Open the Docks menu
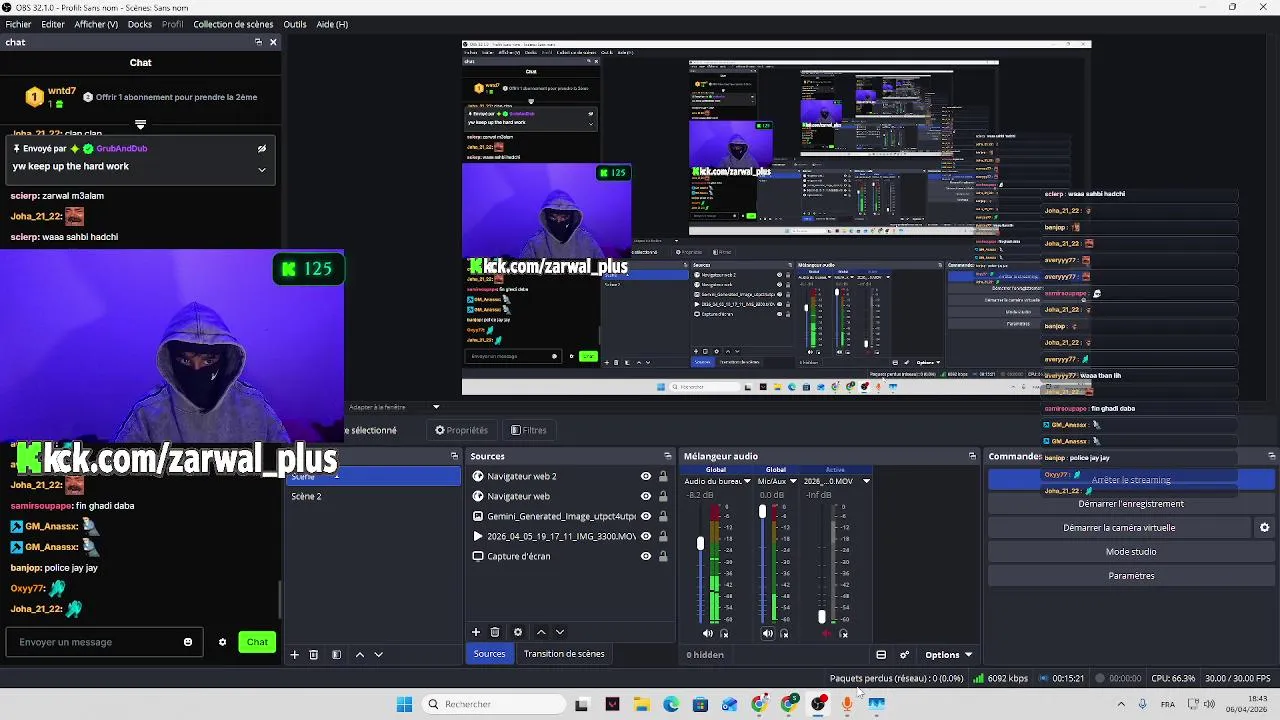1280x720 pixels. 140,24
